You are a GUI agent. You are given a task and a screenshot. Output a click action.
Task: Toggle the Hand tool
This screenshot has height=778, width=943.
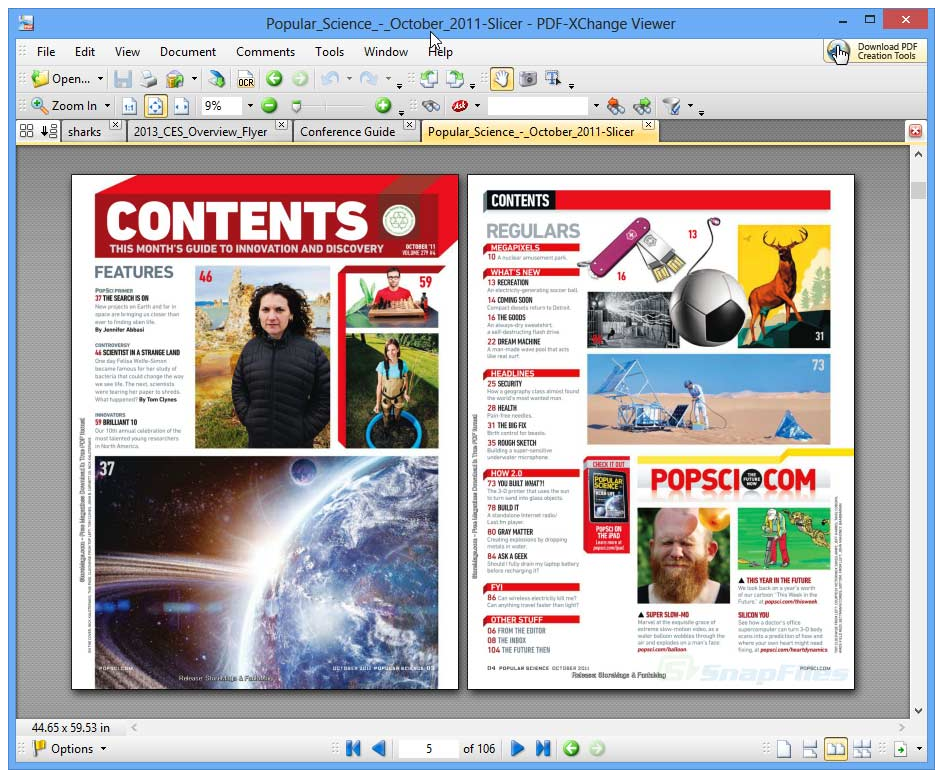[502, 79]
